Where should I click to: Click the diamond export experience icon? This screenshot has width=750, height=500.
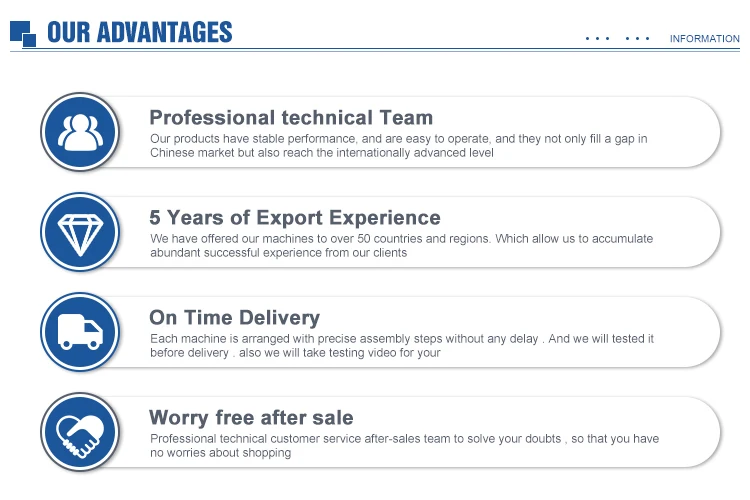80,232
